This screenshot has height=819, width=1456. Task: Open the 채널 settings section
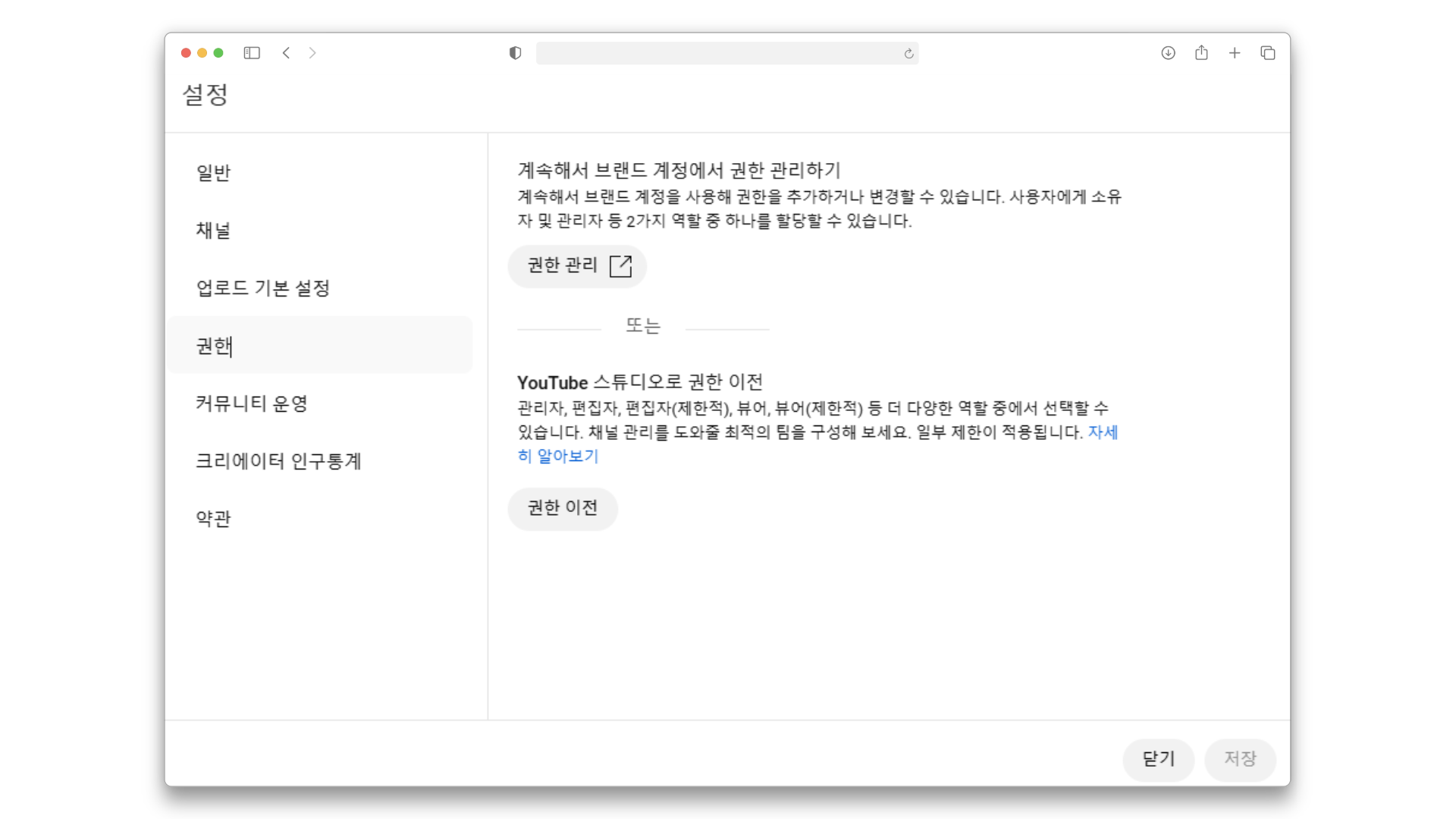point(214,231)
